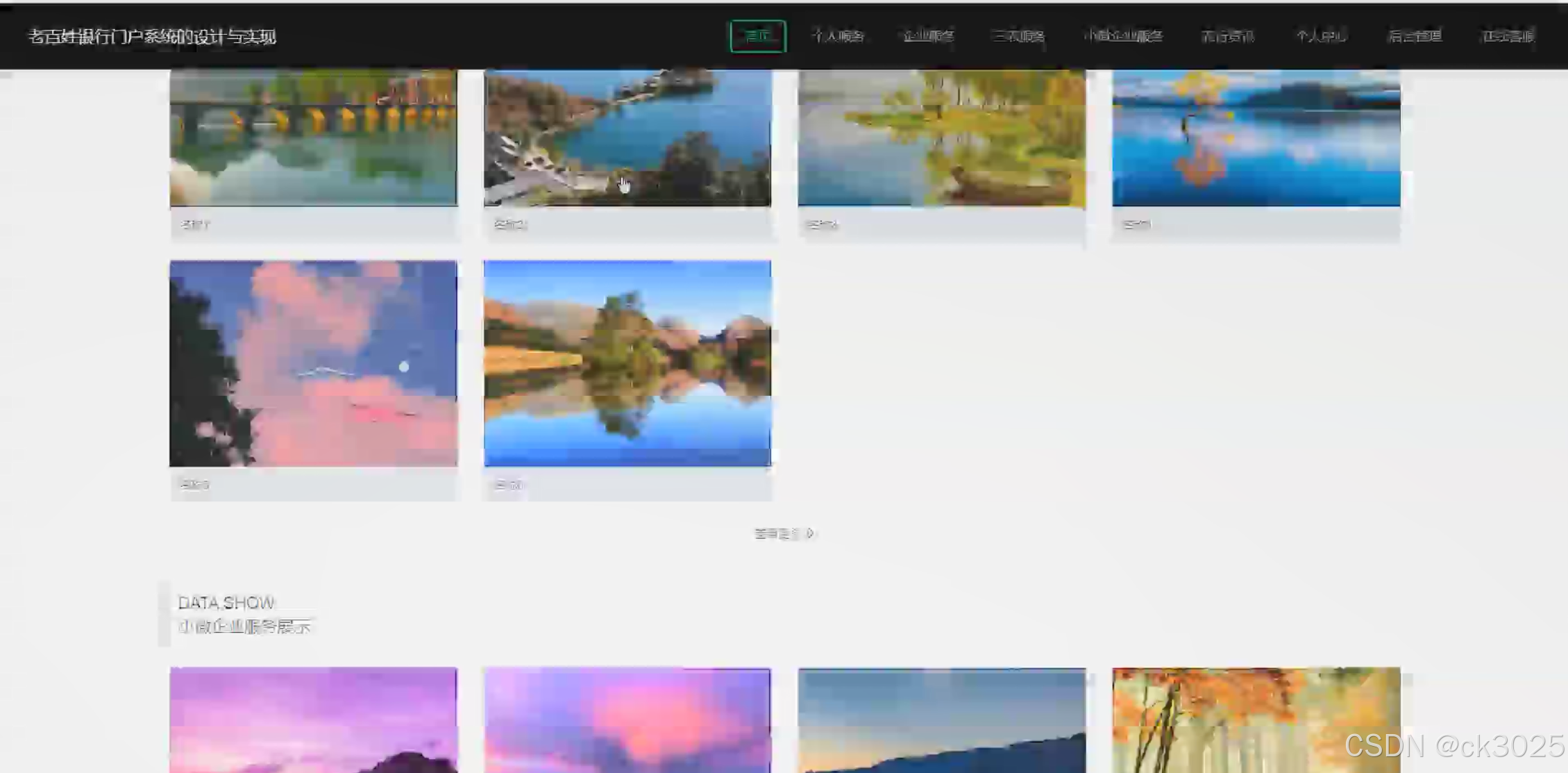Screen dimensions: 1568x773
Task: Open 小微企业服务 navigation item
Action: pos(1122,36)
